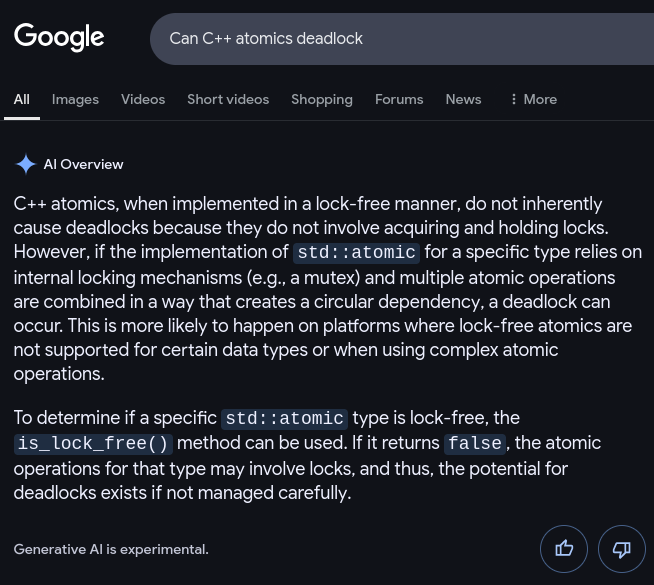
Task: Click the Google logo
Action: click(x=59, y=38)
